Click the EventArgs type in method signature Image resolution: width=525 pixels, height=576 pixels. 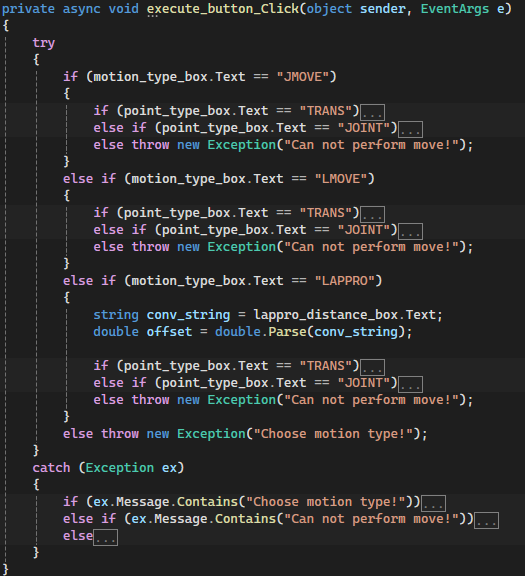click(x=455, y=9)
